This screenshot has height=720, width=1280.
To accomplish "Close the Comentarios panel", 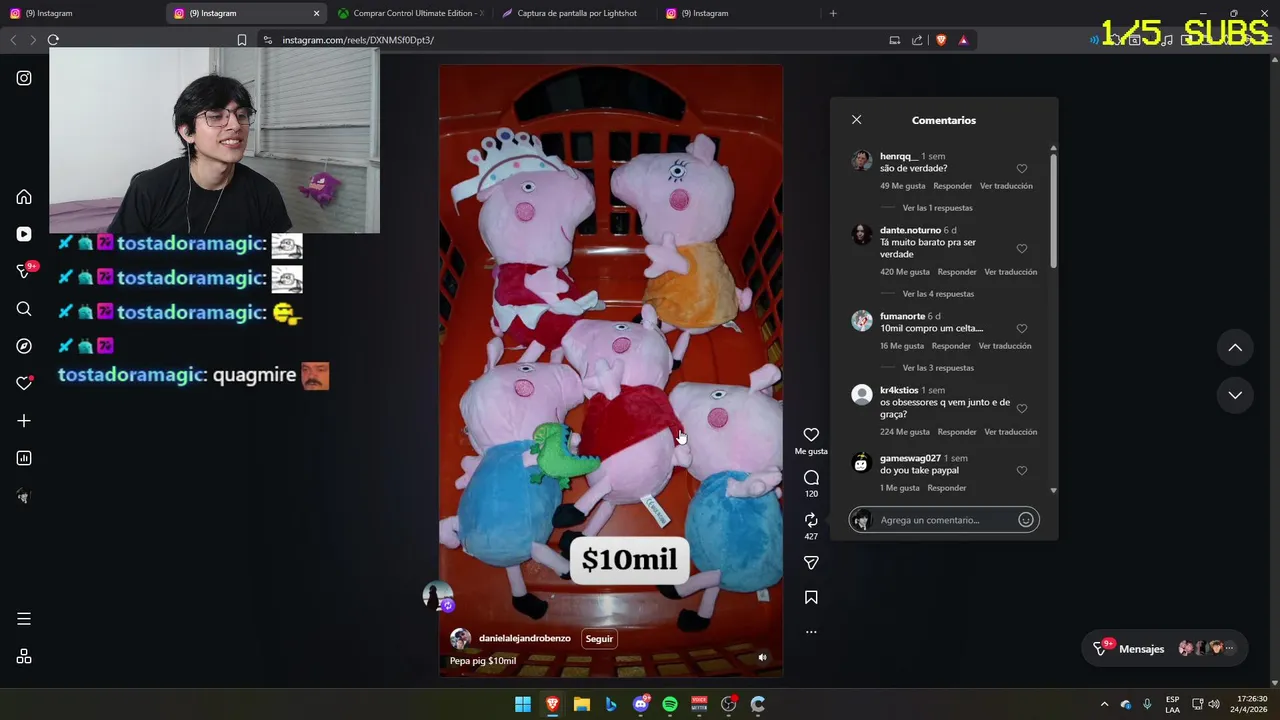I will (x=856, y=119).
